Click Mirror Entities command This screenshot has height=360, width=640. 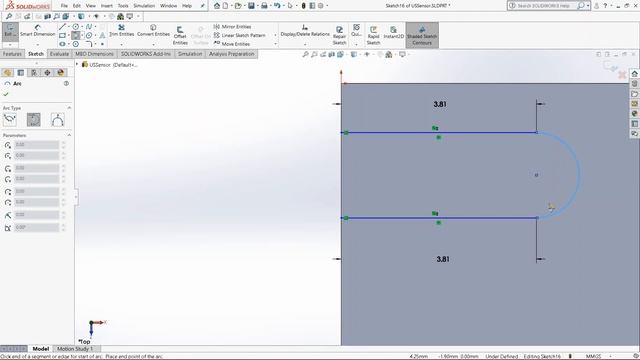pyautogui.click(x=232, y=27)
